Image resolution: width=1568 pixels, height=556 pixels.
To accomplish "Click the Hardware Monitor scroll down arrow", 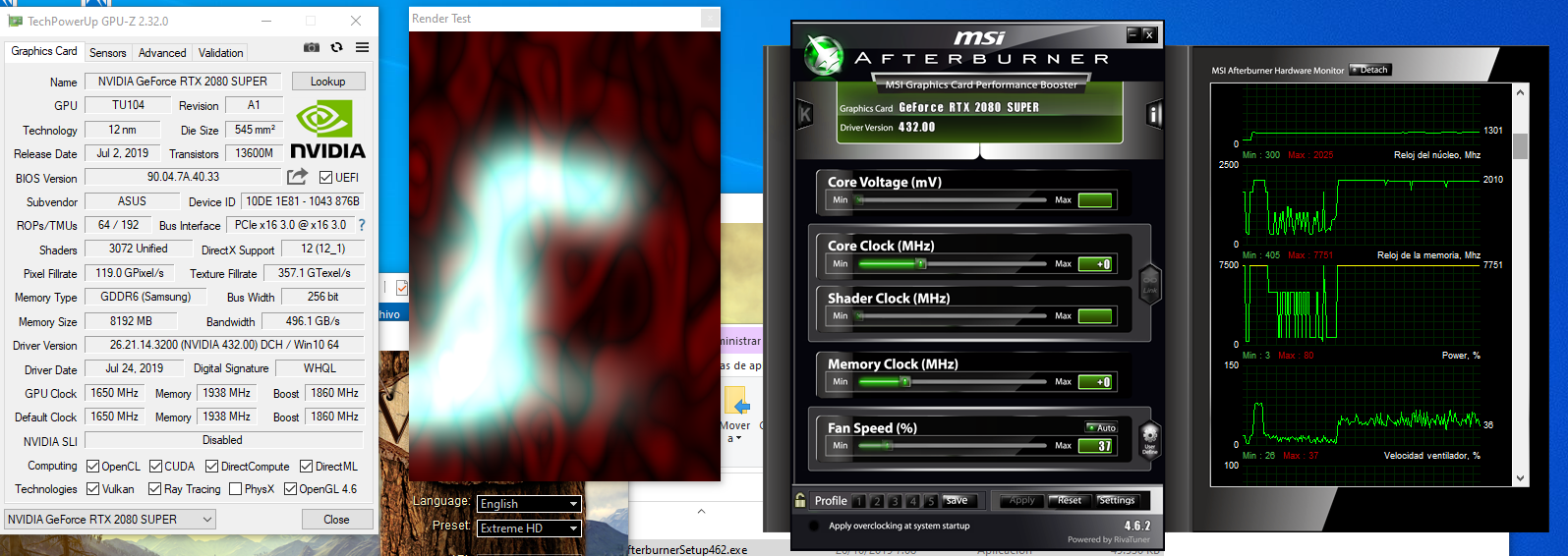I will click(x=1521, y=478).
